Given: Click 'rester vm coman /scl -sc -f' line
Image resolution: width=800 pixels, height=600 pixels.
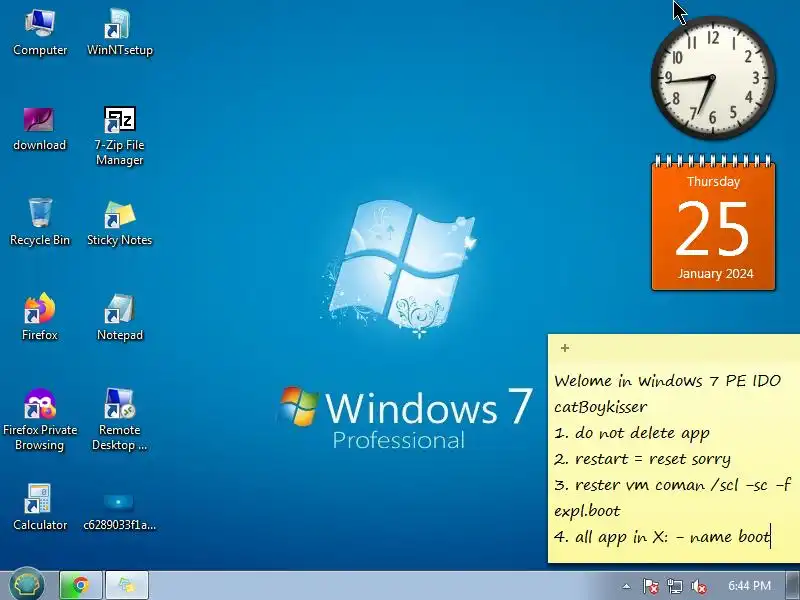Looking at the screenshot, I should (673, 485).
